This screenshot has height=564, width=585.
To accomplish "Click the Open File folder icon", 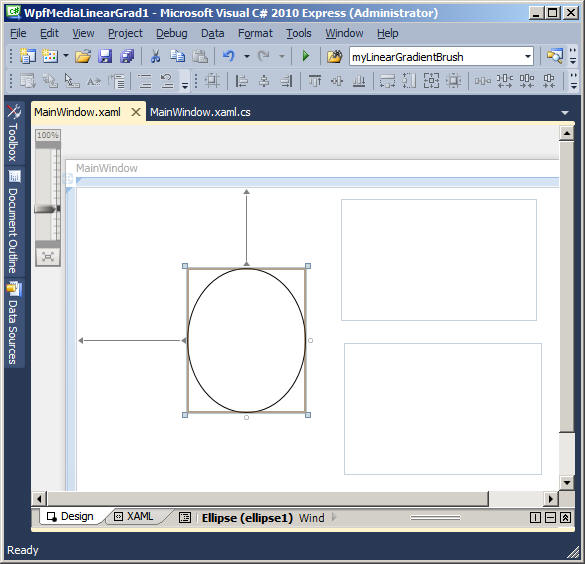I will 83,56.
